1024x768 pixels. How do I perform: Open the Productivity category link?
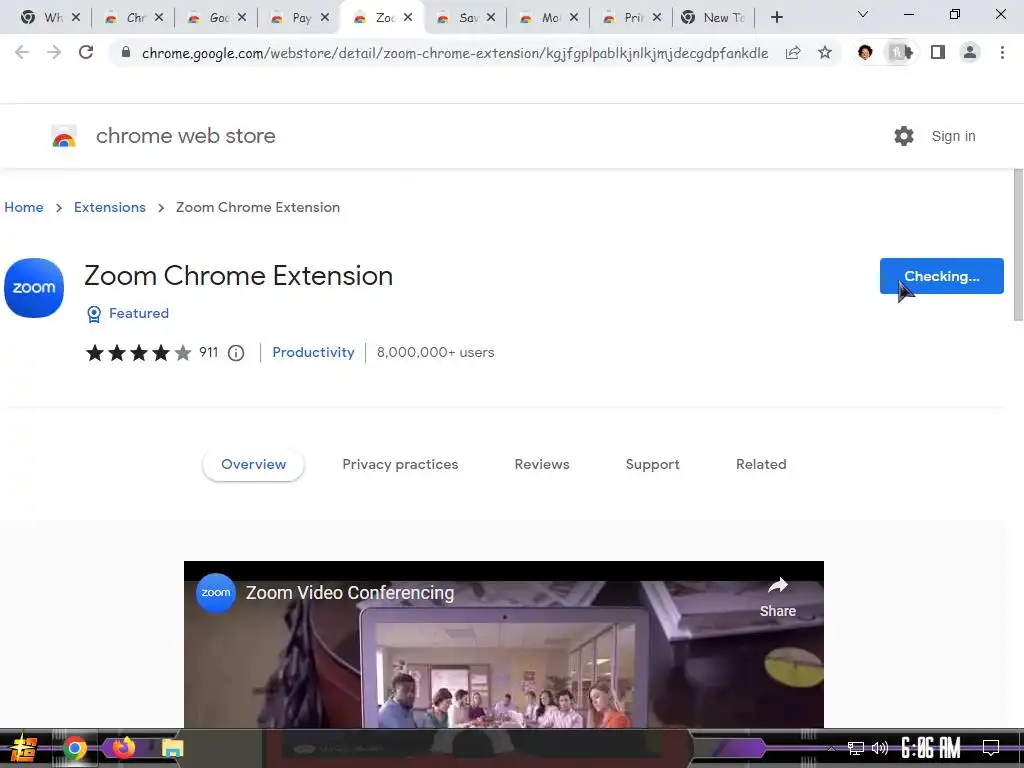coord(313,353)
